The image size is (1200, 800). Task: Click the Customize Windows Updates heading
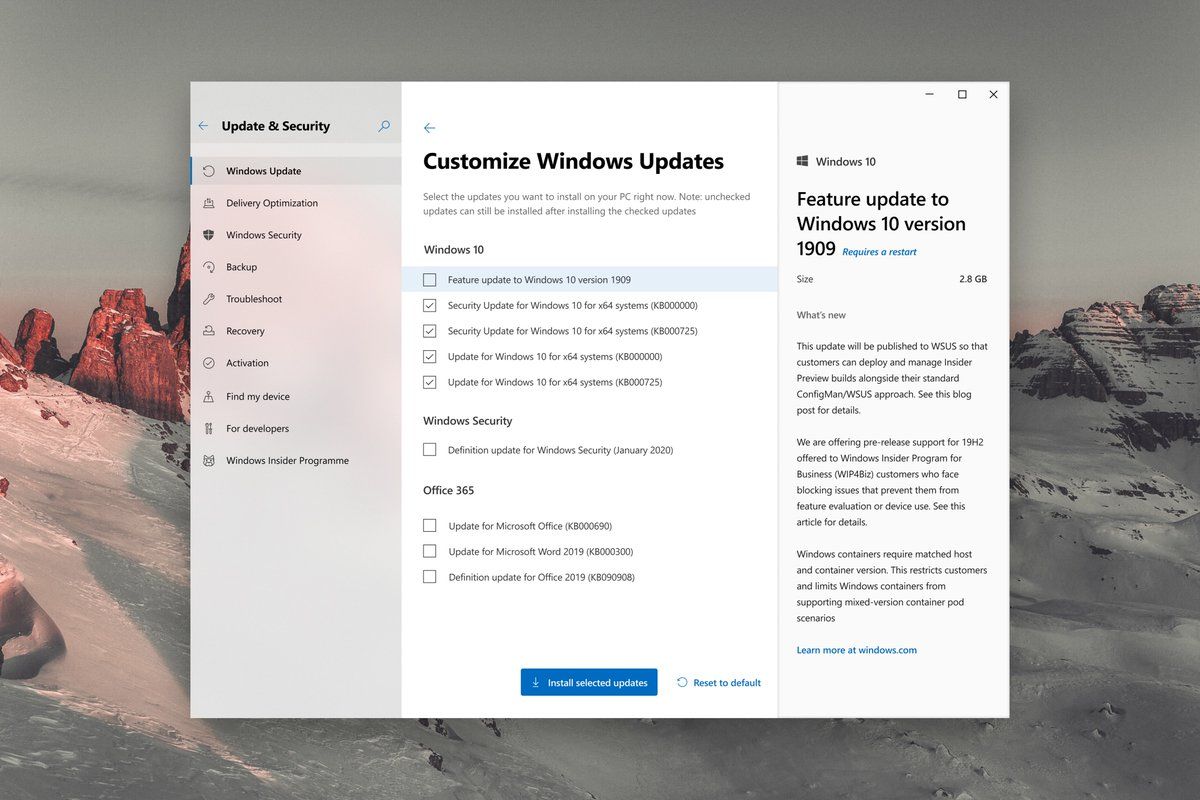(573, 161)
